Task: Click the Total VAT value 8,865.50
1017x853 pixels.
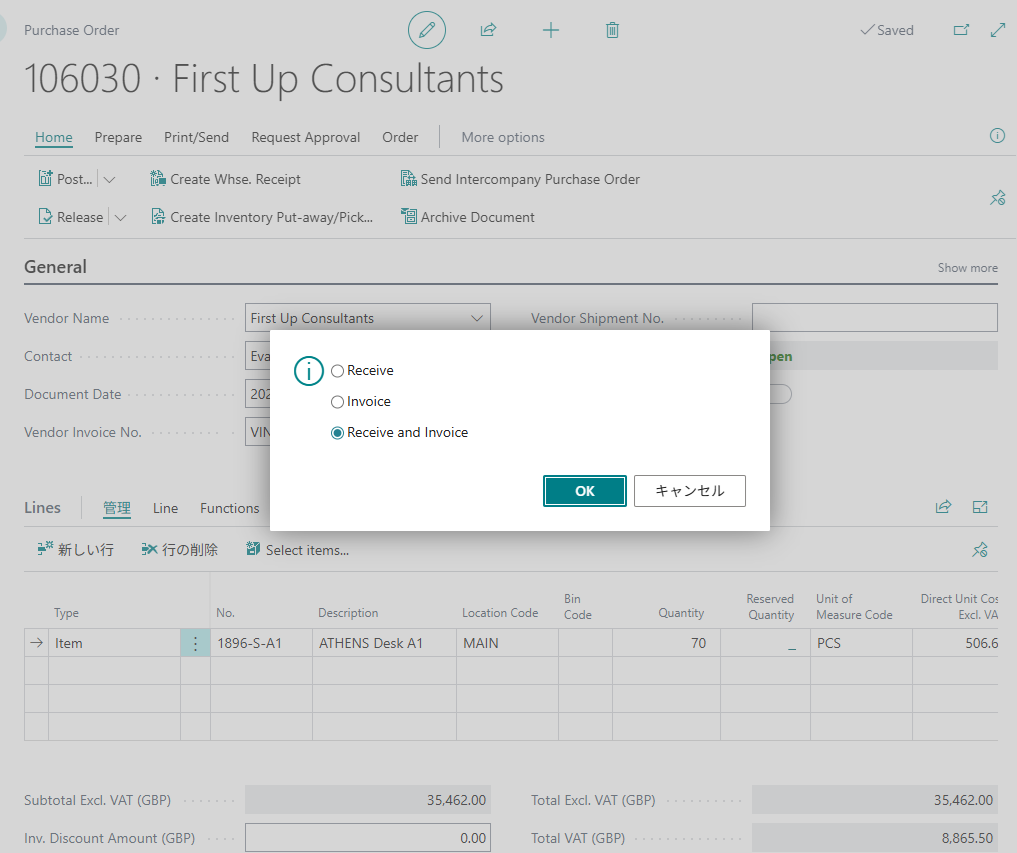Action: click(874, 837)
